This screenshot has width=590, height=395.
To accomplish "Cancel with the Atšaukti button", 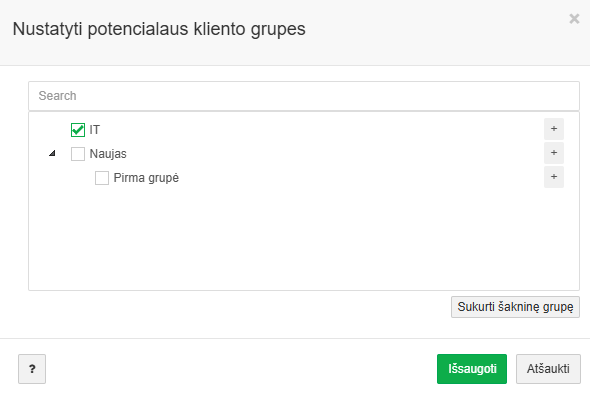I will click(548, 369).
